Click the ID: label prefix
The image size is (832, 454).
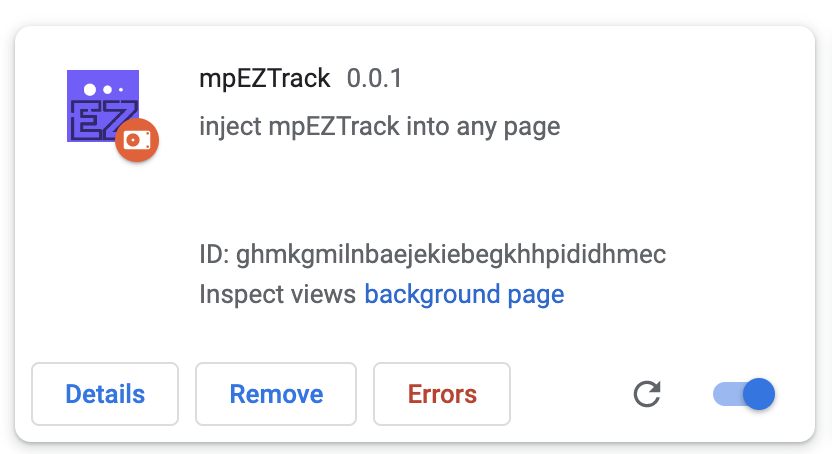click(x=214, y=254)
